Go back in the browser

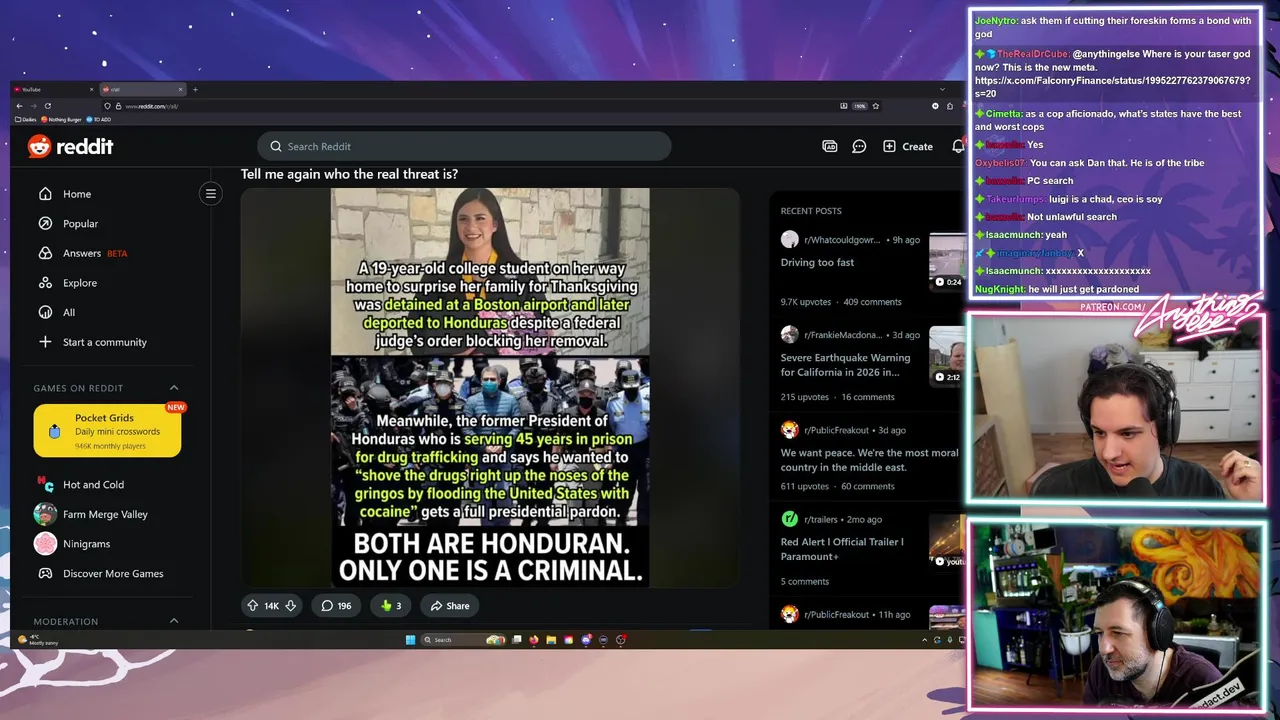click(19, 106)
